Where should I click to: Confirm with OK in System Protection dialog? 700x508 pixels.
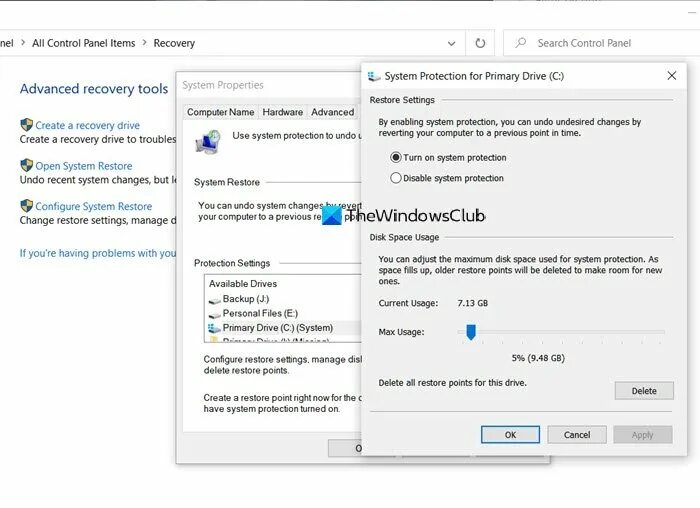click(x=510, y=435)
